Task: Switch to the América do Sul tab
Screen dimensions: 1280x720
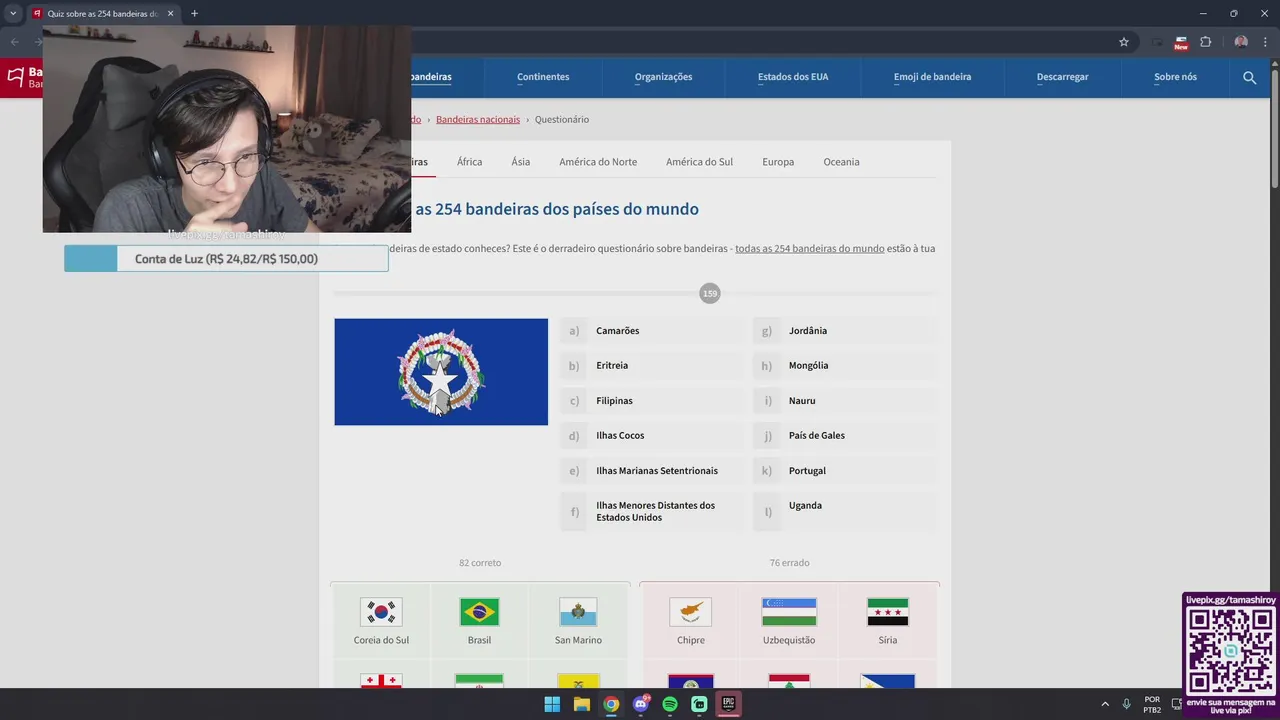Action: [699, 162]
